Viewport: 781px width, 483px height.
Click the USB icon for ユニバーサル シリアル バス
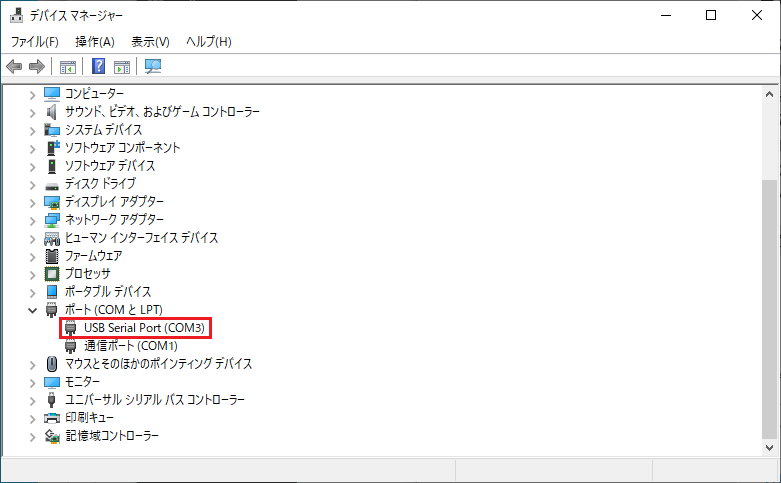[51, 400]
